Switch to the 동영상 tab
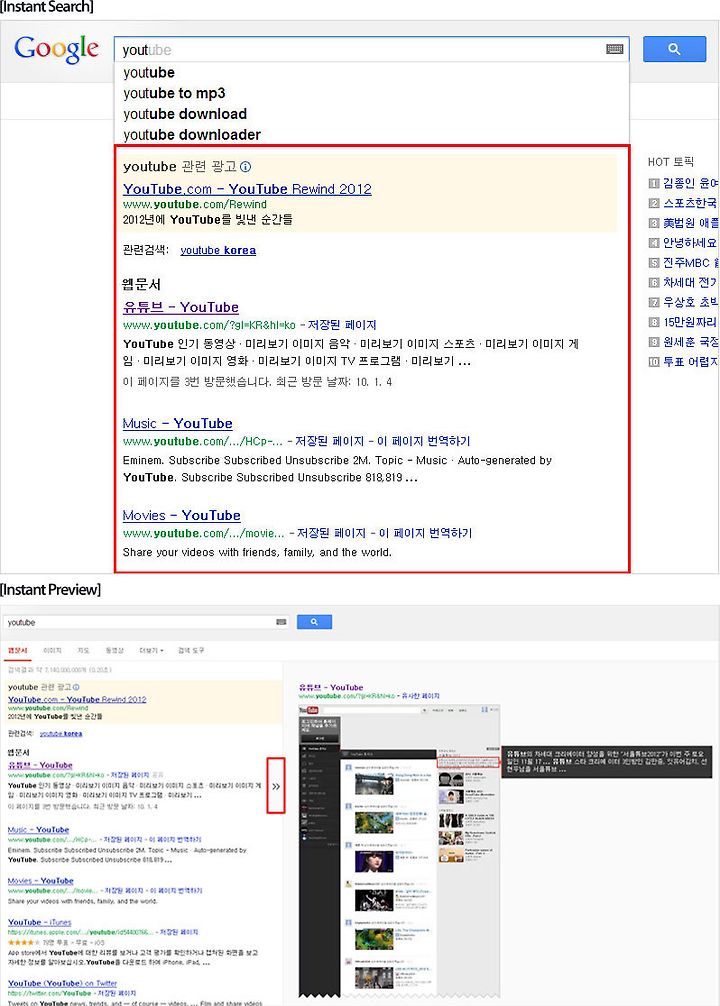Viewport: 720px width, 1006px height. 114,651
